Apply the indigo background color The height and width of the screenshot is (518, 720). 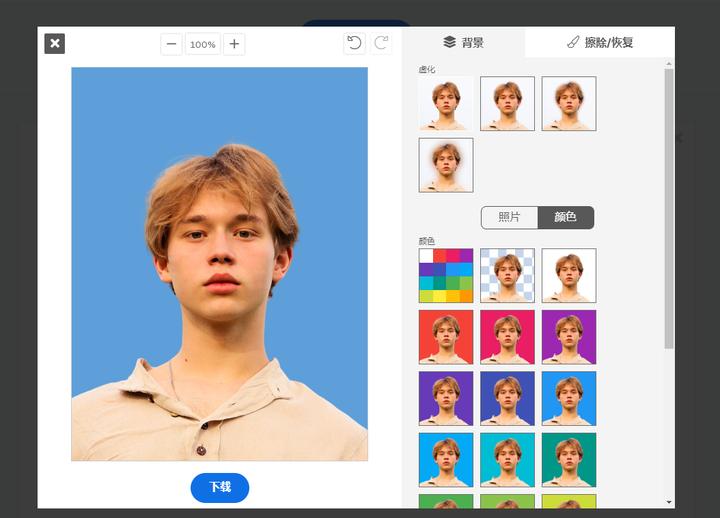pyautogui.click(x=507, y=399)
